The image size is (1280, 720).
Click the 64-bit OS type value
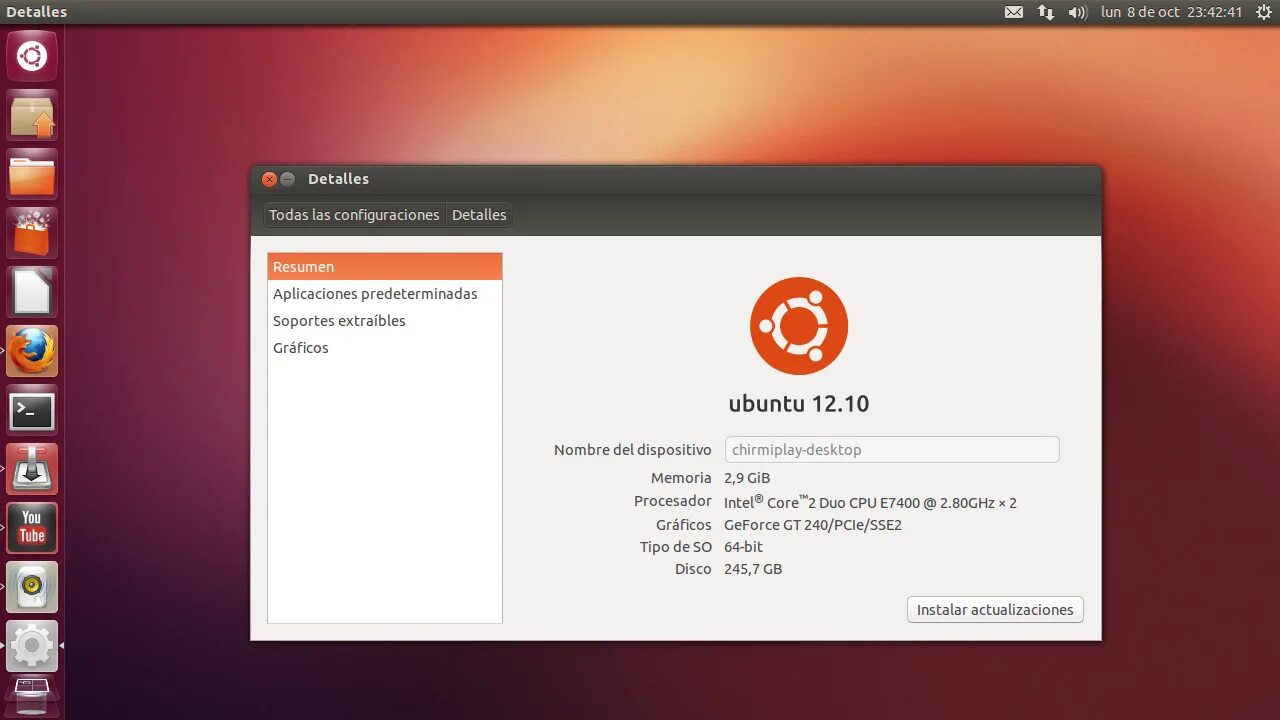[743, 547]
